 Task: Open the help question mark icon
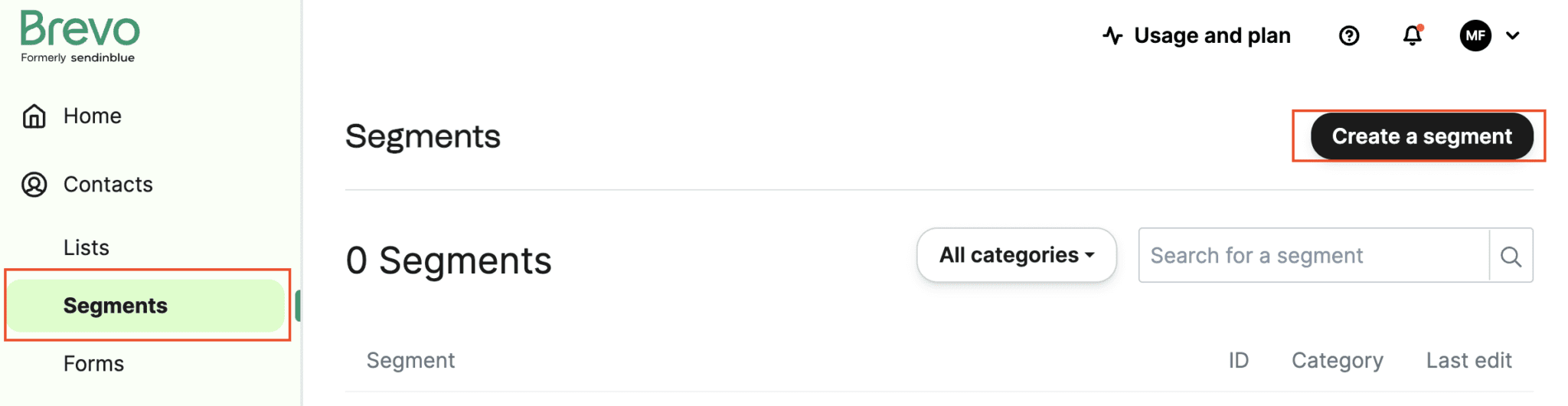coord(1349,36)
